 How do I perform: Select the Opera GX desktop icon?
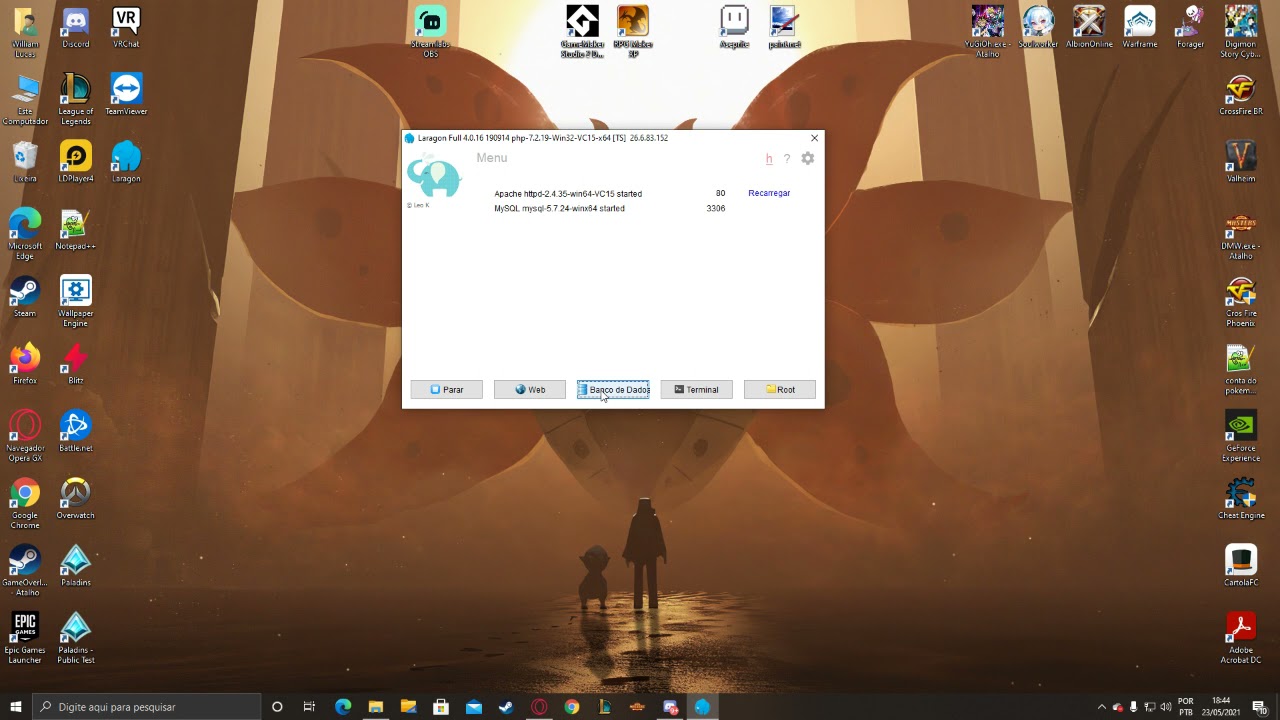(25, 436)
